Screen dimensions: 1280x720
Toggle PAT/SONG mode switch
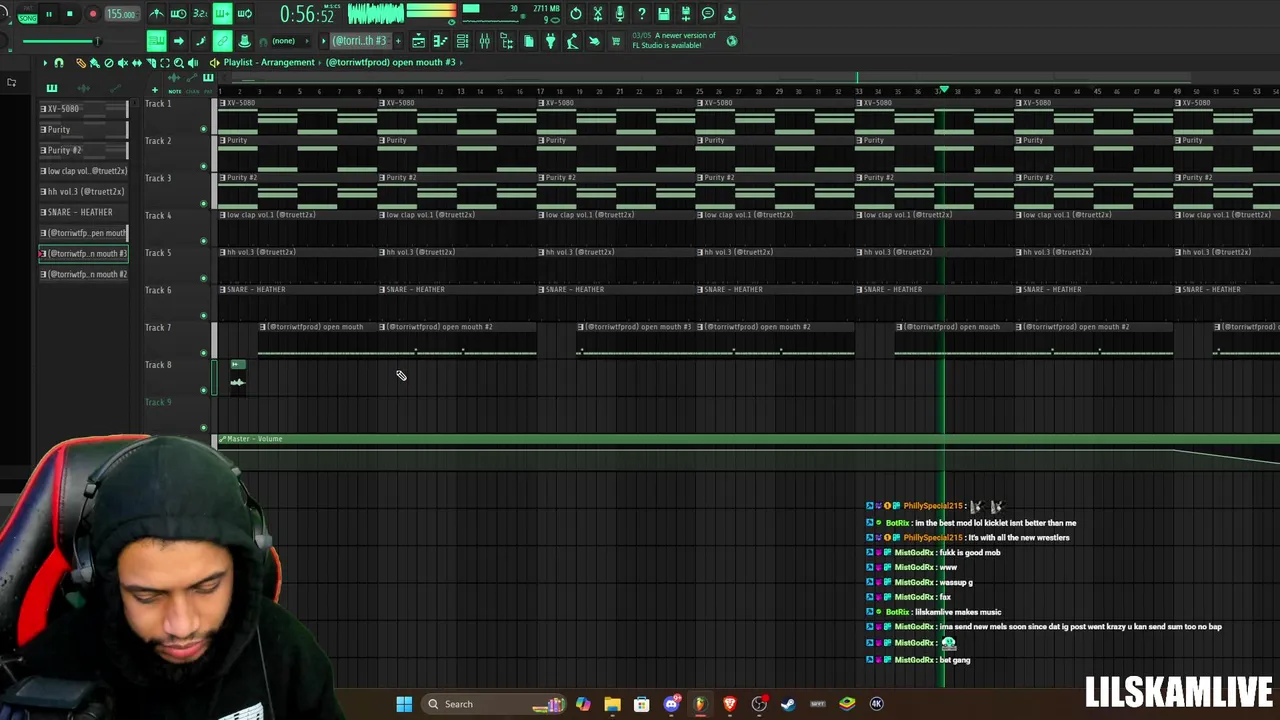[x=27, y=14]
